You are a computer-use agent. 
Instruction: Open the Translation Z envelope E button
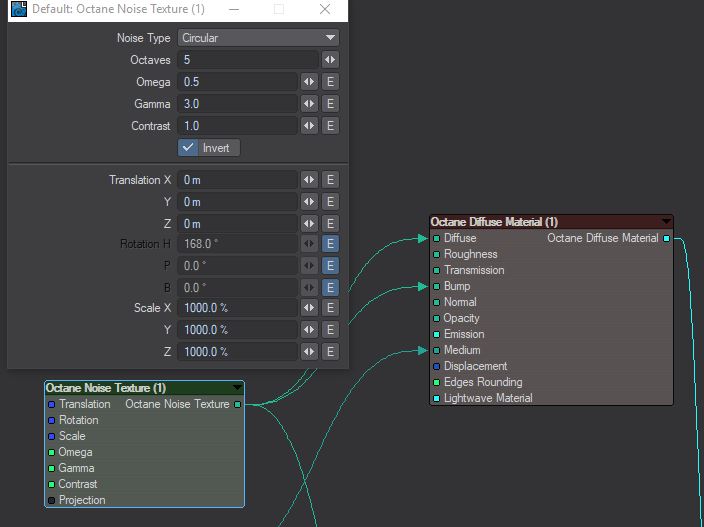click(330, 224)
